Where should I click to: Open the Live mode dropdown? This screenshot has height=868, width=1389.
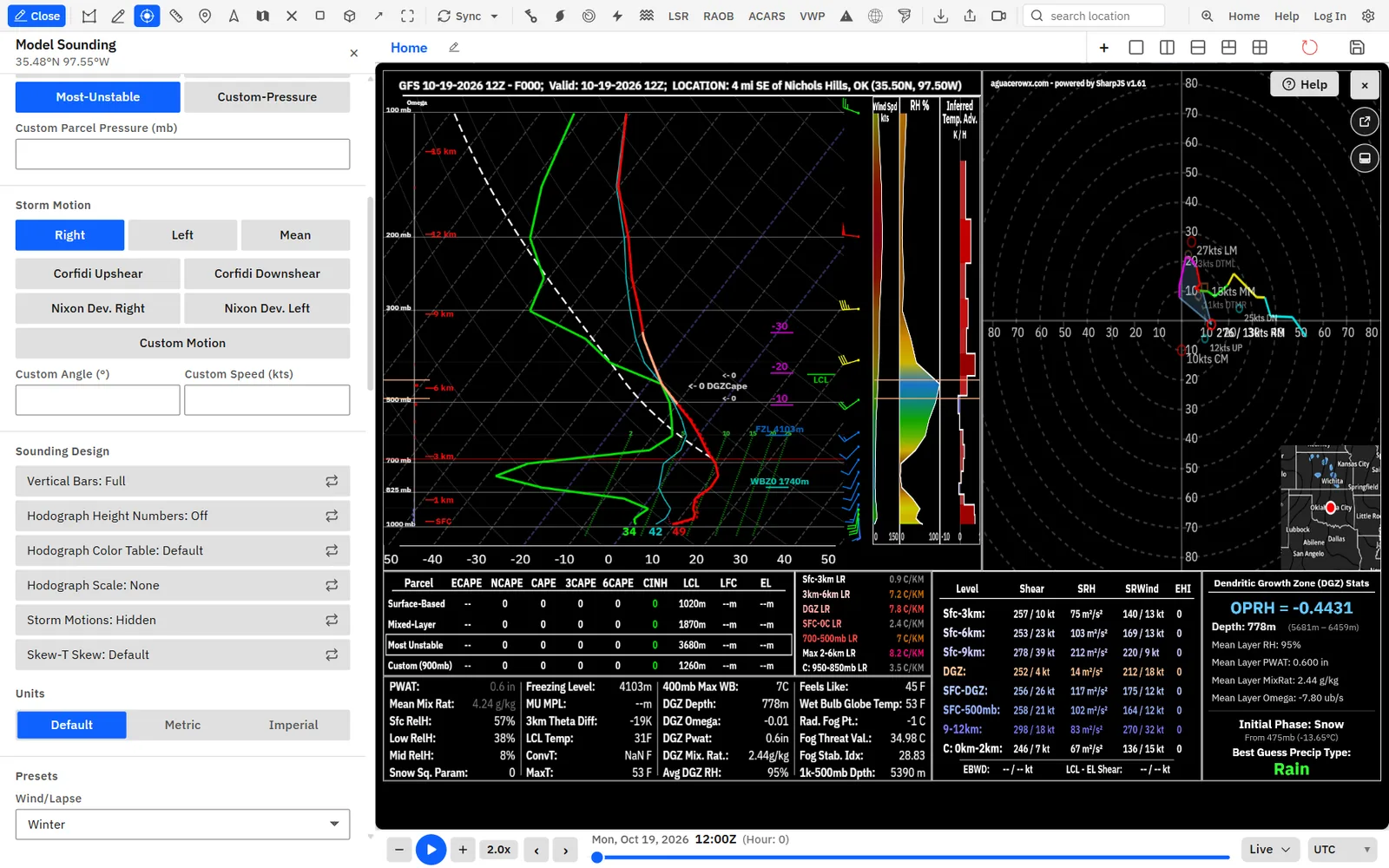1270,850
